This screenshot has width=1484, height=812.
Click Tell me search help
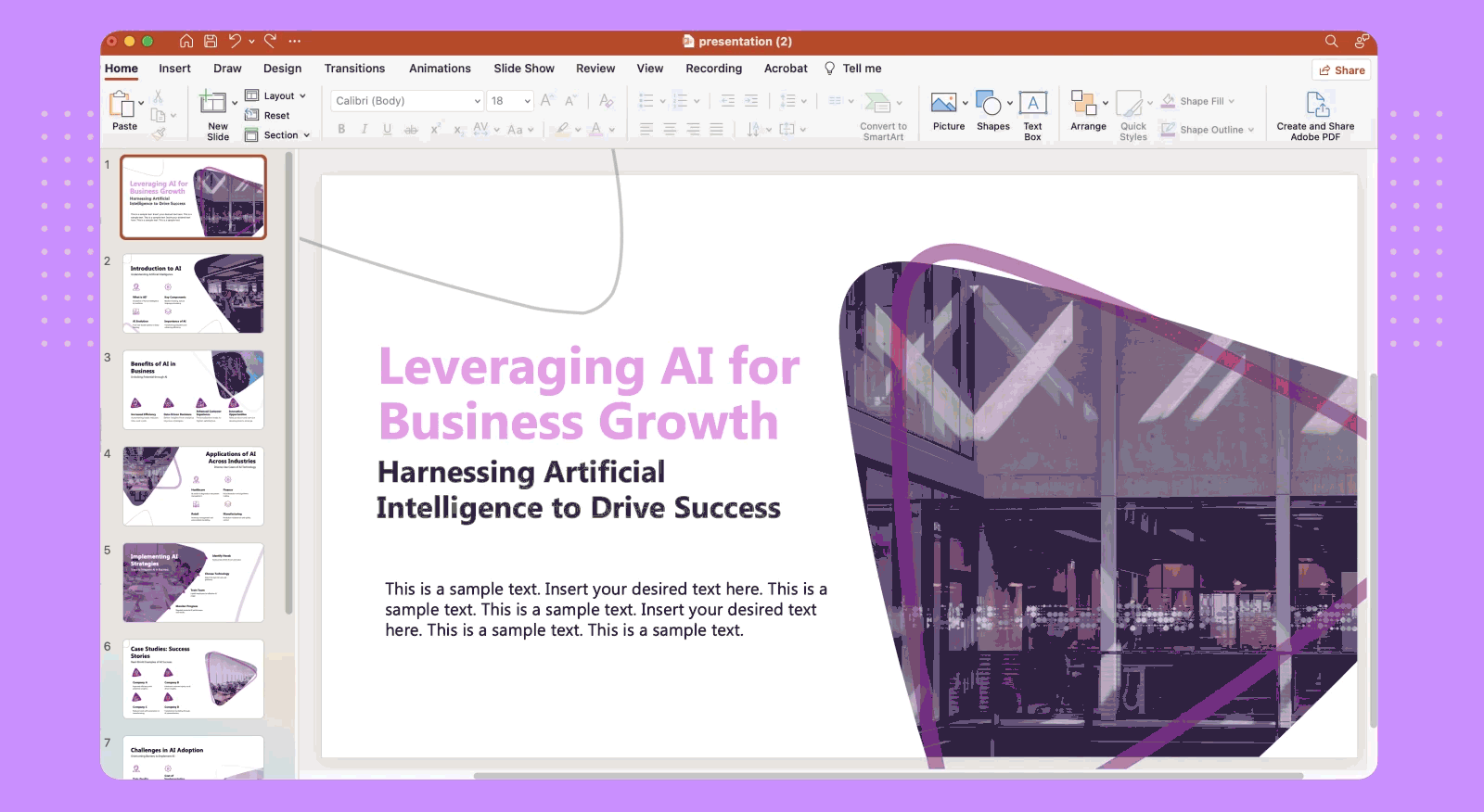(852, 69)
